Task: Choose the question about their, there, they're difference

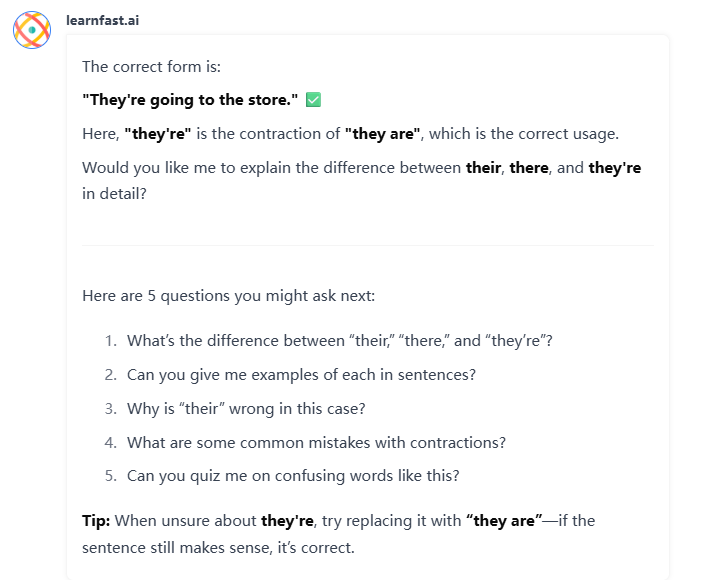Action: (339, 340)
